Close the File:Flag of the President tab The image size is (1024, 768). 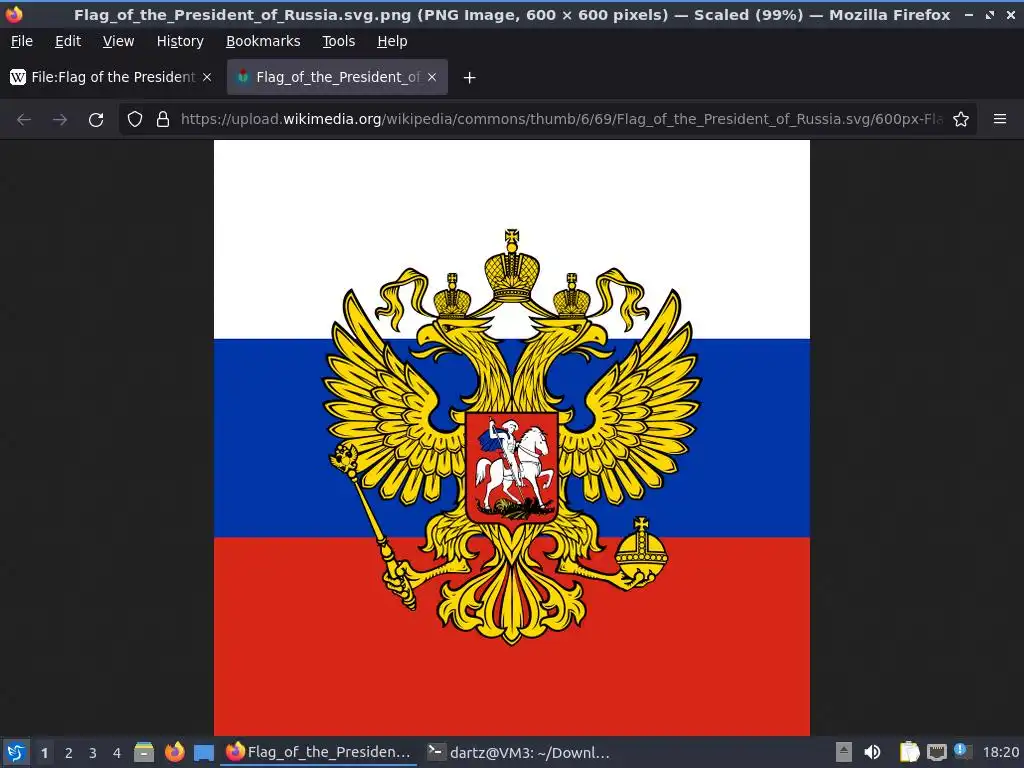pyautogui.click(x=207, y=77)
